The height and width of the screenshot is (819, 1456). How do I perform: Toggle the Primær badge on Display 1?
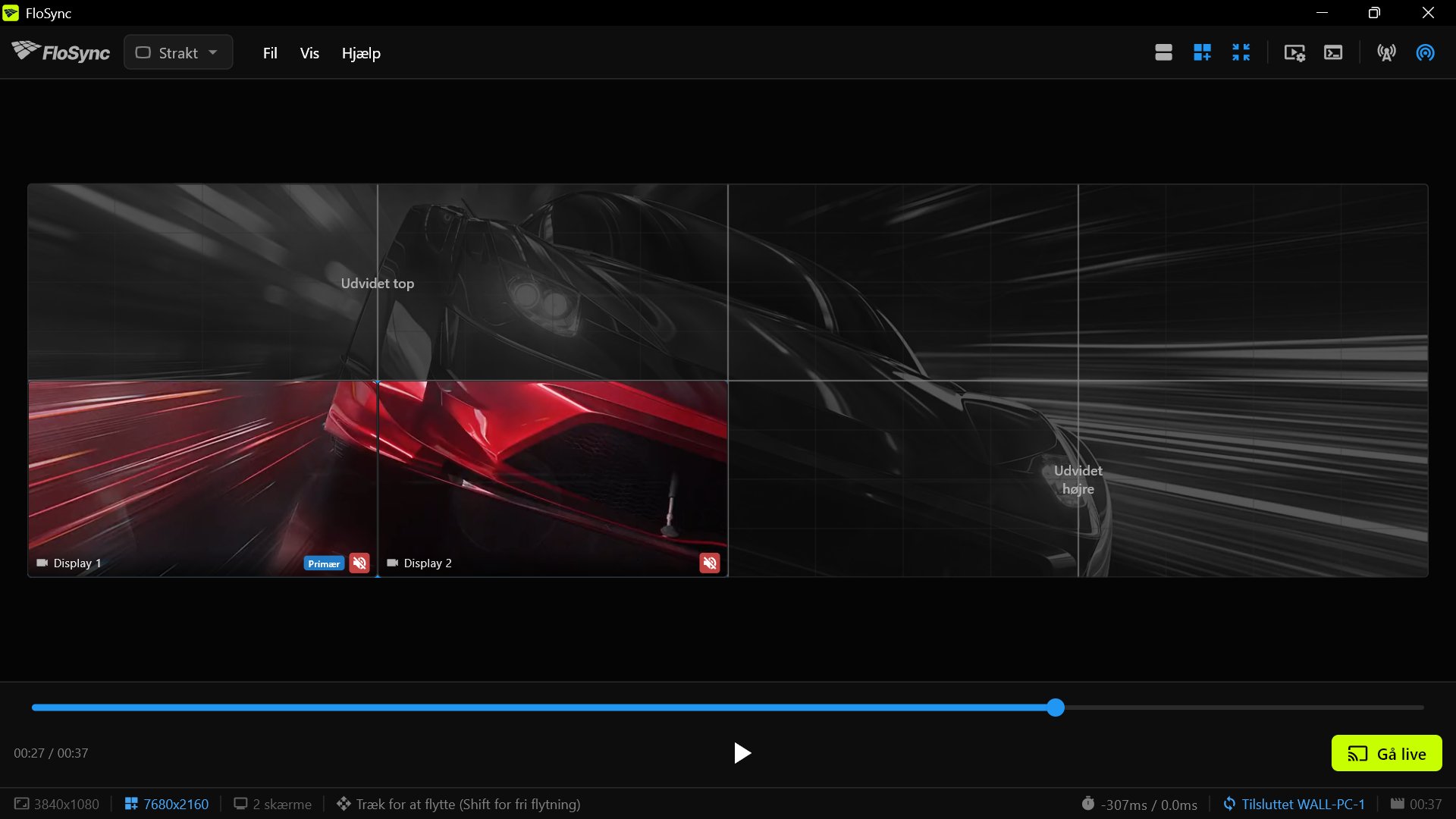coord(324,563)
